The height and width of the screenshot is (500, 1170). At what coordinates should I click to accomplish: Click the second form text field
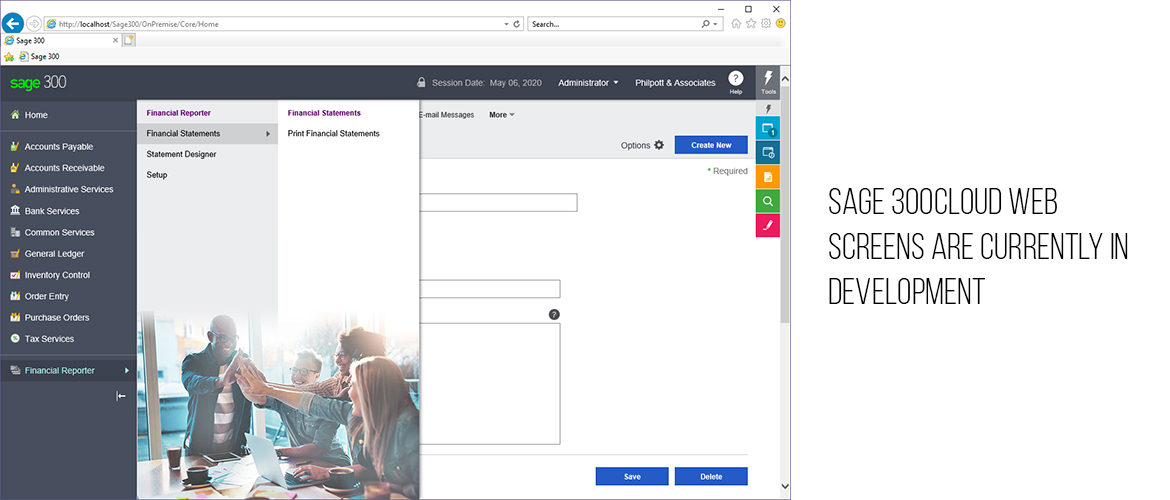pyautogui.click(x=489, y=289)
